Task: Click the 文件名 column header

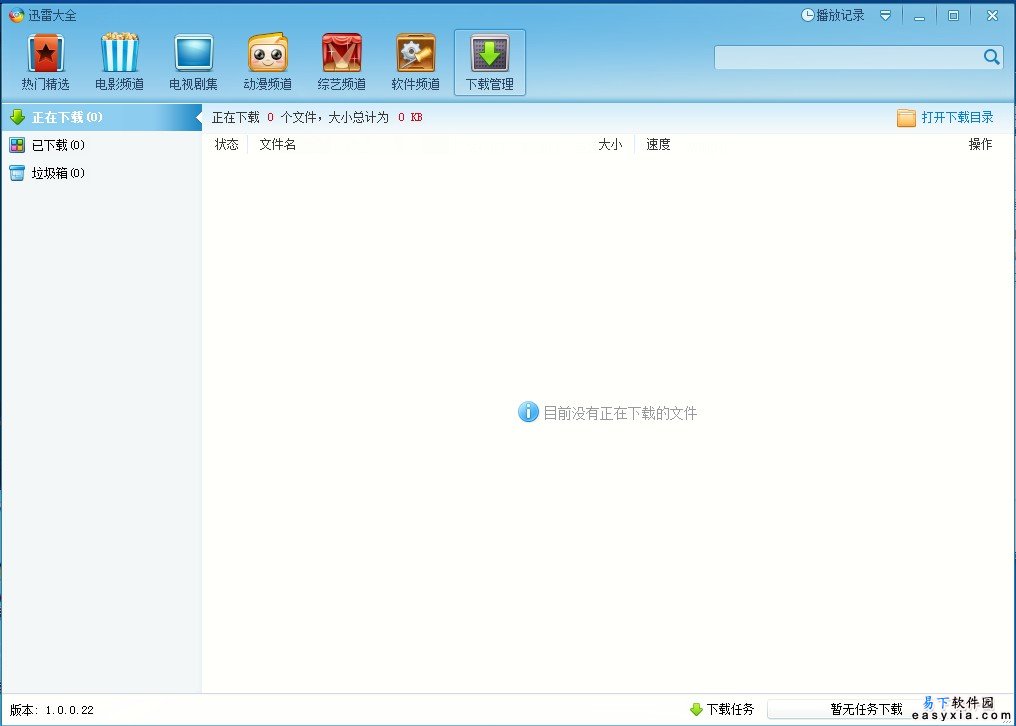Action: 277,145
